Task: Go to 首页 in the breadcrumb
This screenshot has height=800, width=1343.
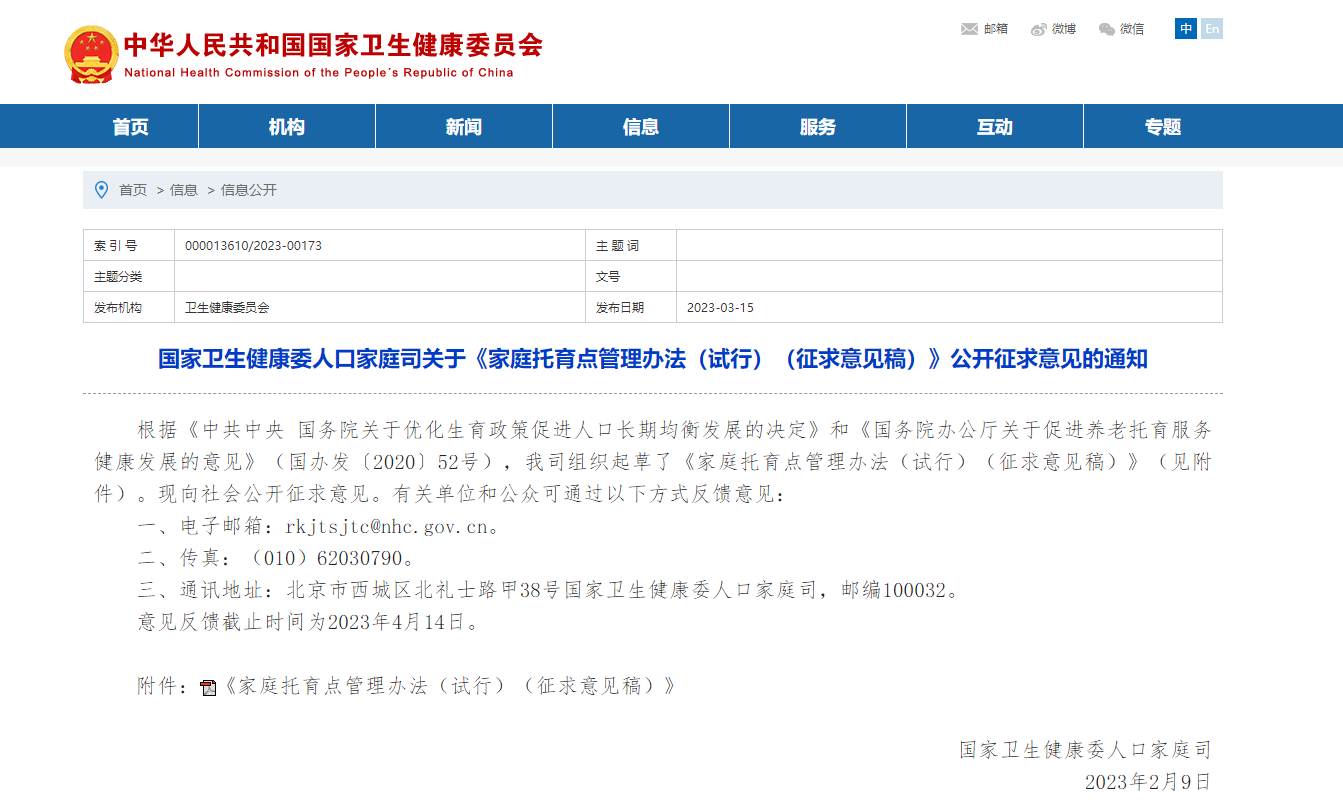Action: (x=133, y=190)
